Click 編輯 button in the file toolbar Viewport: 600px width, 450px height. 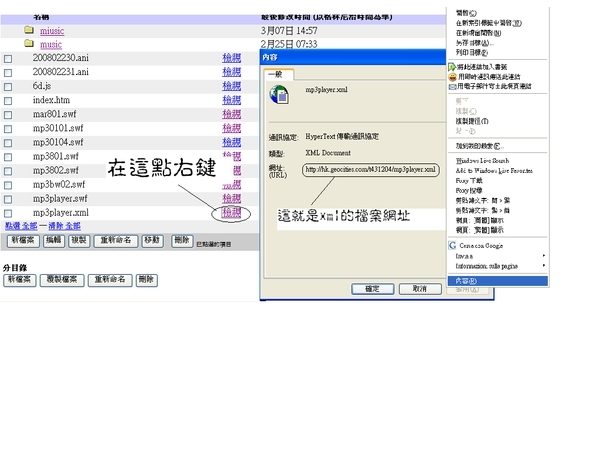(54, 241)
